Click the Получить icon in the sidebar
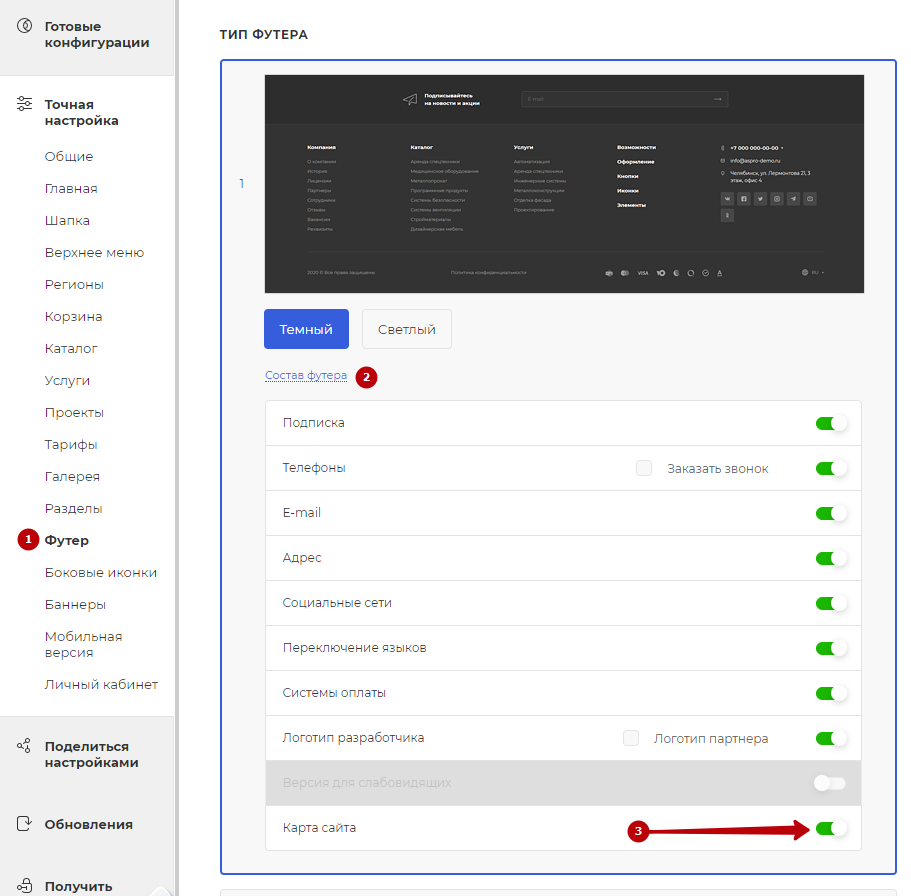Image resolution: width=911 pixels, height=896 pixels. tap(24, 886)
